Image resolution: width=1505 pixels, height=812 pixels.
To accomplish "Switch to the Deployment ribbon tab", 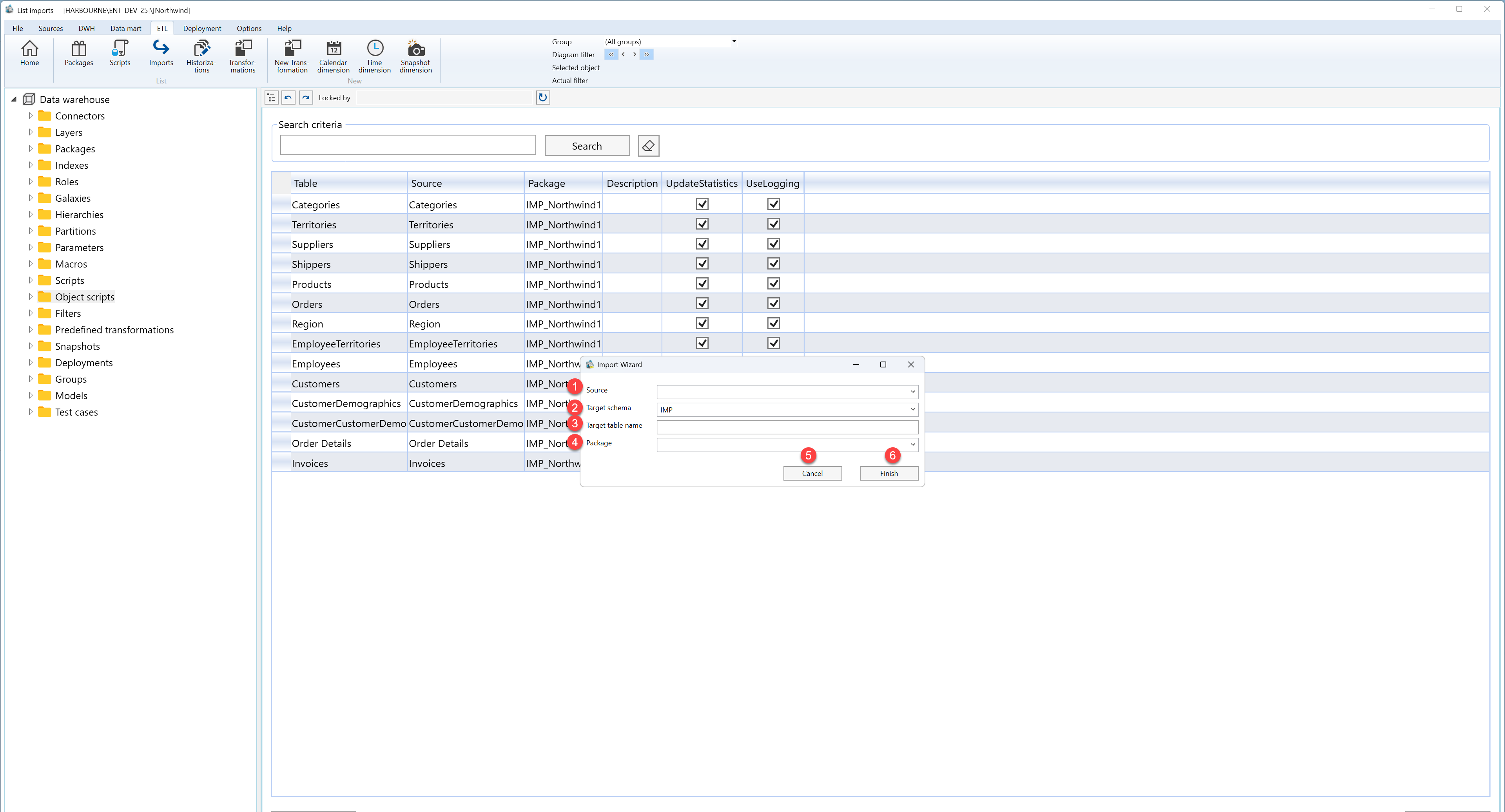I will tap(202, 28).
